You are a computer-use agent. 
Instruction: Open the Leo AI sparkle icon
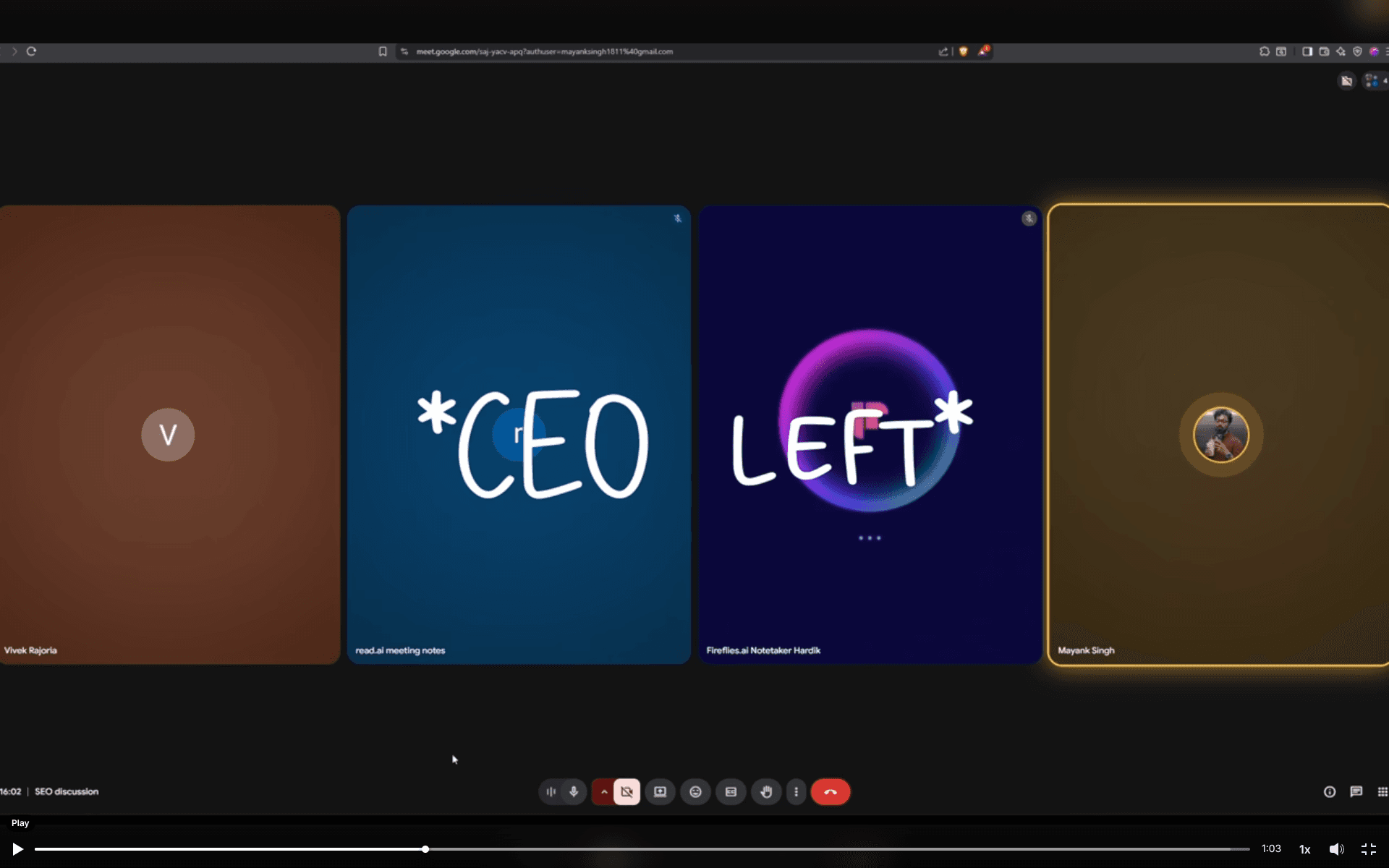(x=1341, y=51)
